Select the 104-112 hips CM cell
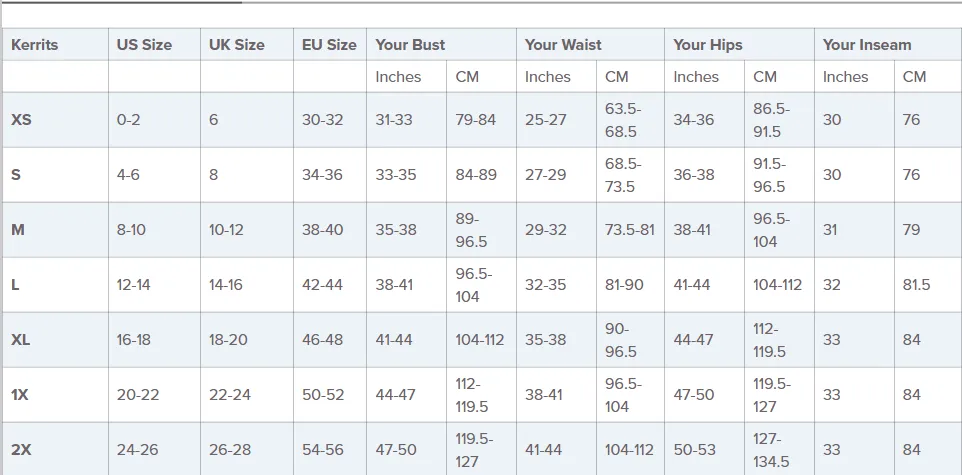Screen dimensions: 962x475 click(777, 285)
